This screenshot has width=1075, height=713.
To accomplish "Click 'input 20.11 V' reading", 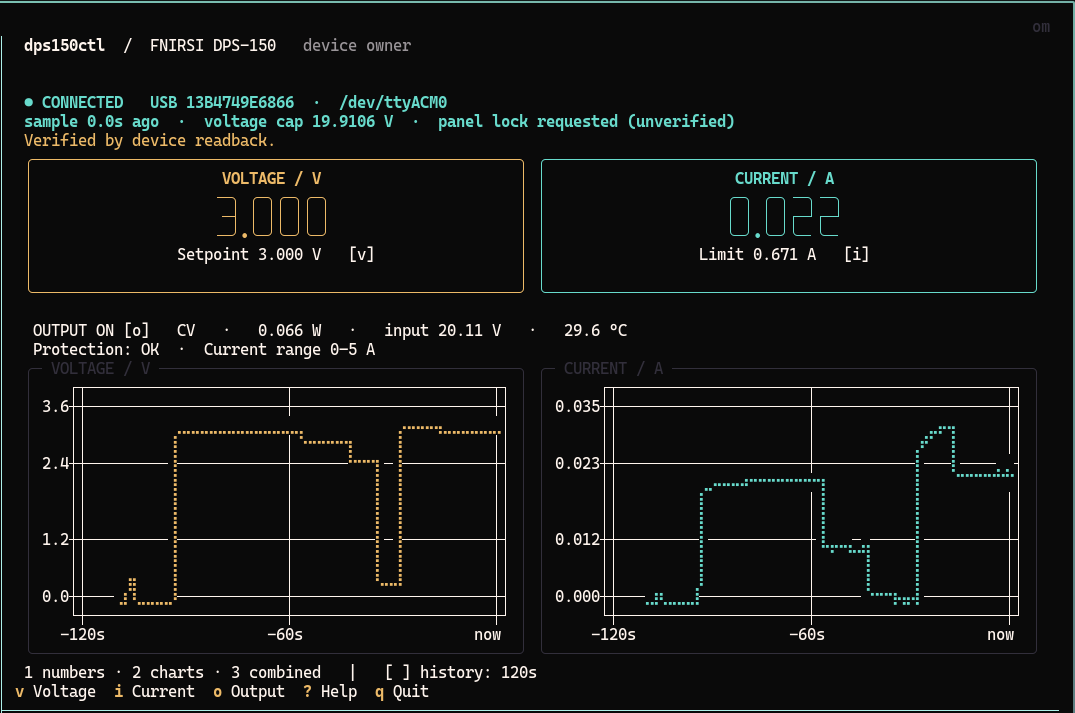I will [x=442, y=330].
